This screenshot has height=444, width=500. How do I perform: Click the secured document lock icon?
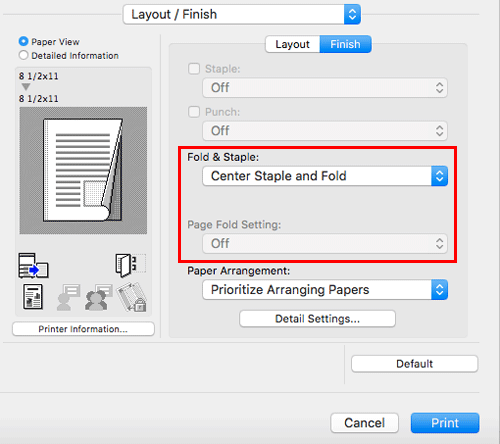click(x=132, y=297)
